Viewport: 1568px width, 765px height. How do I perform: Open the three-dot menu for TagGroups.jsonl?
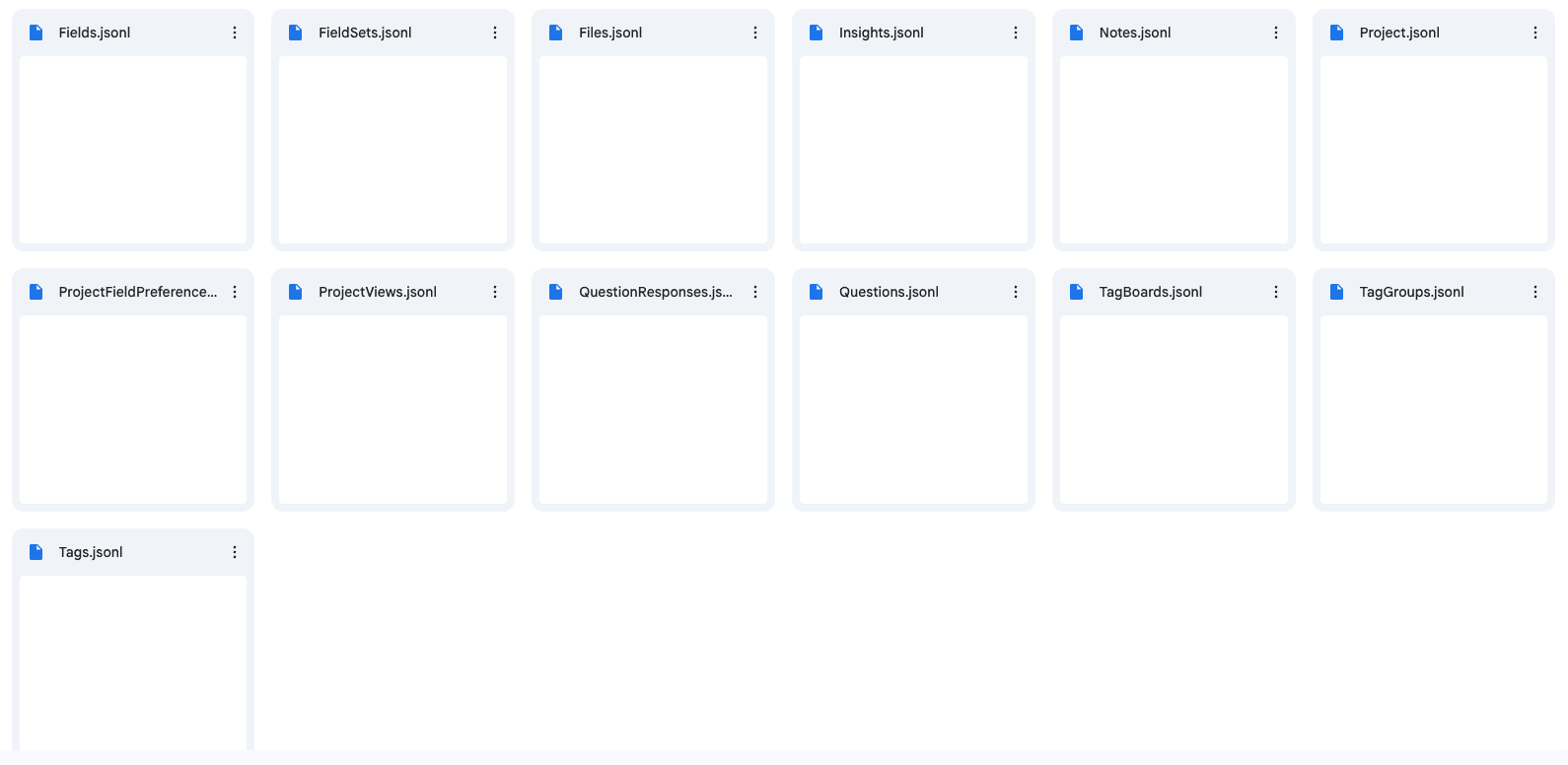tap(1535, 292)
